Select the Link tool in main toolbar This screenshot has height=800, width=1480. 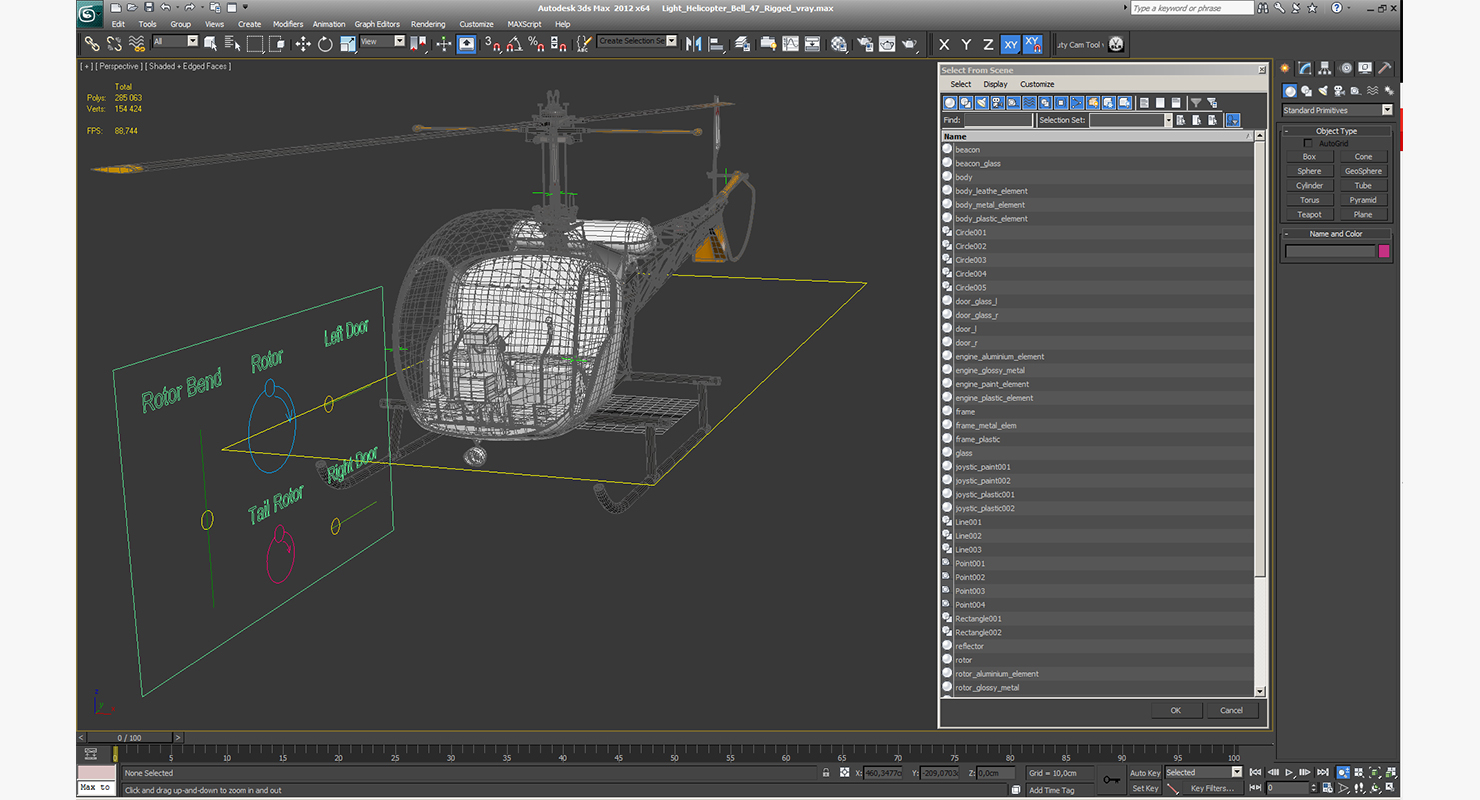point(91,44)
